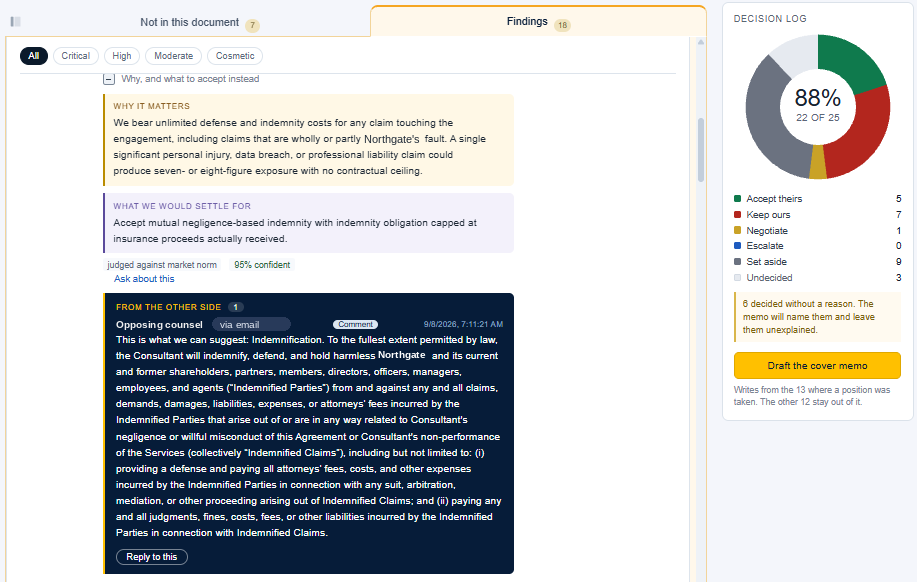Open the 'Ask about this' link
917x582 pixels.
tap(144, 279)
